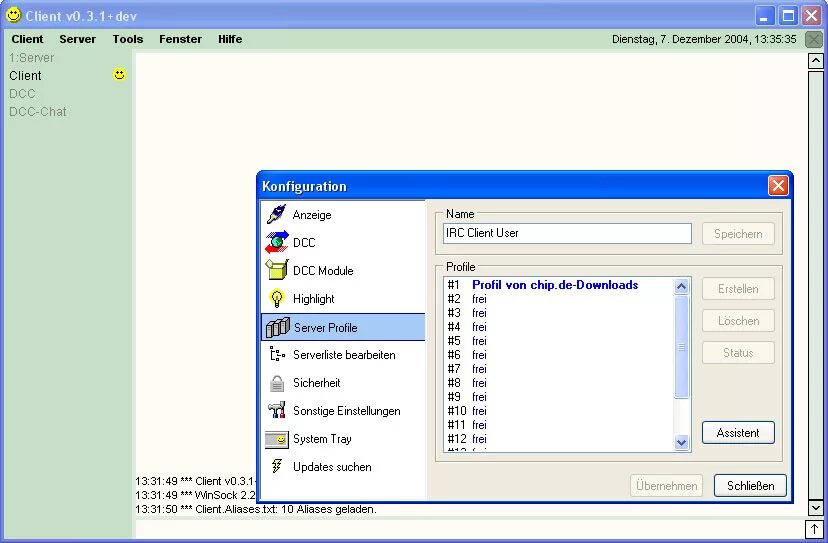828x543 pixels.
Task: Select profile slot #6 frei
Action: tap(559, 355)
